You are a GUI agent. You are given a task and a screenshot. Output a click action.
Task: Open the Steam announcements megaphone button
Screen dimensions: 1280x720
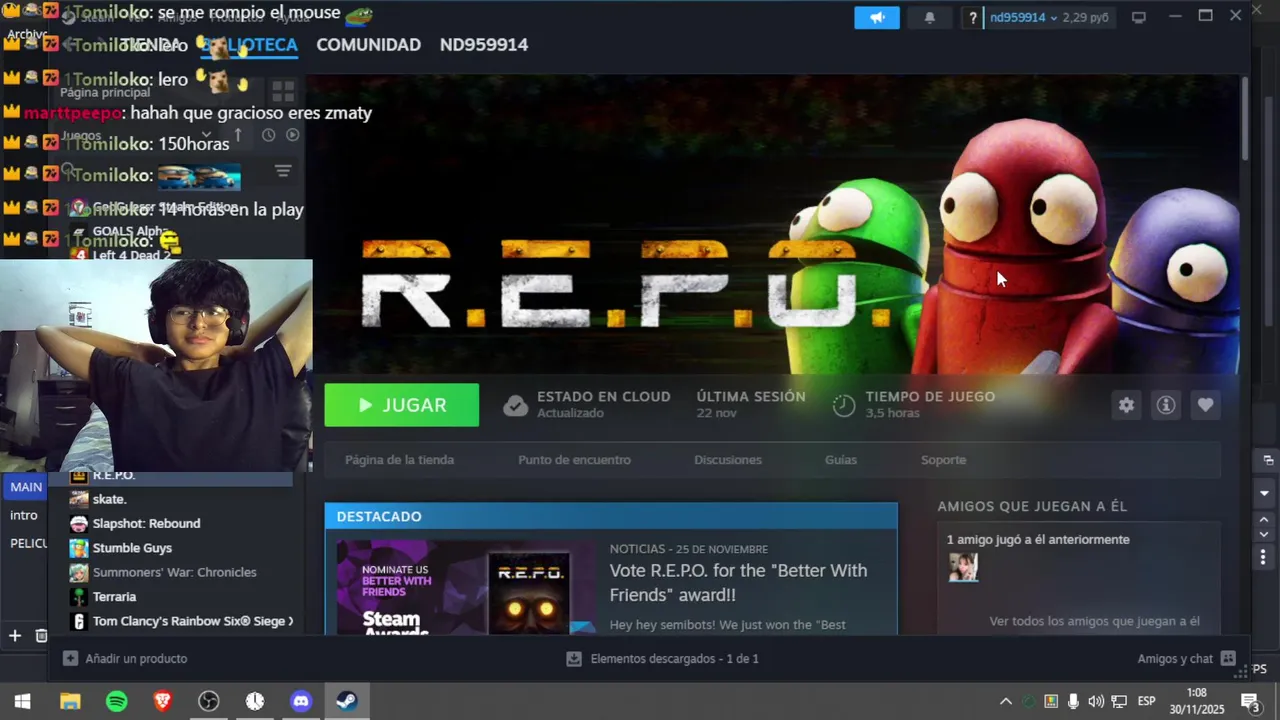(877, 18)
